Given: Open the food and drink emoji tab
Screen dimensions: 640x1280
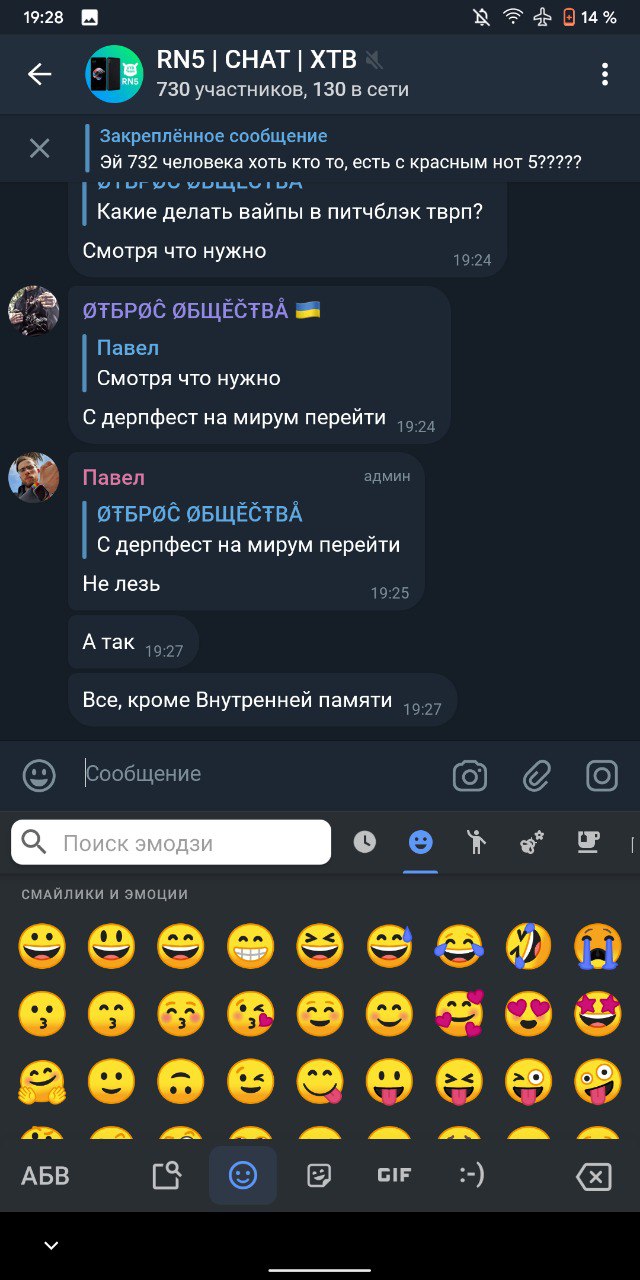Looking at the screenshot, I should pos(588,843).
